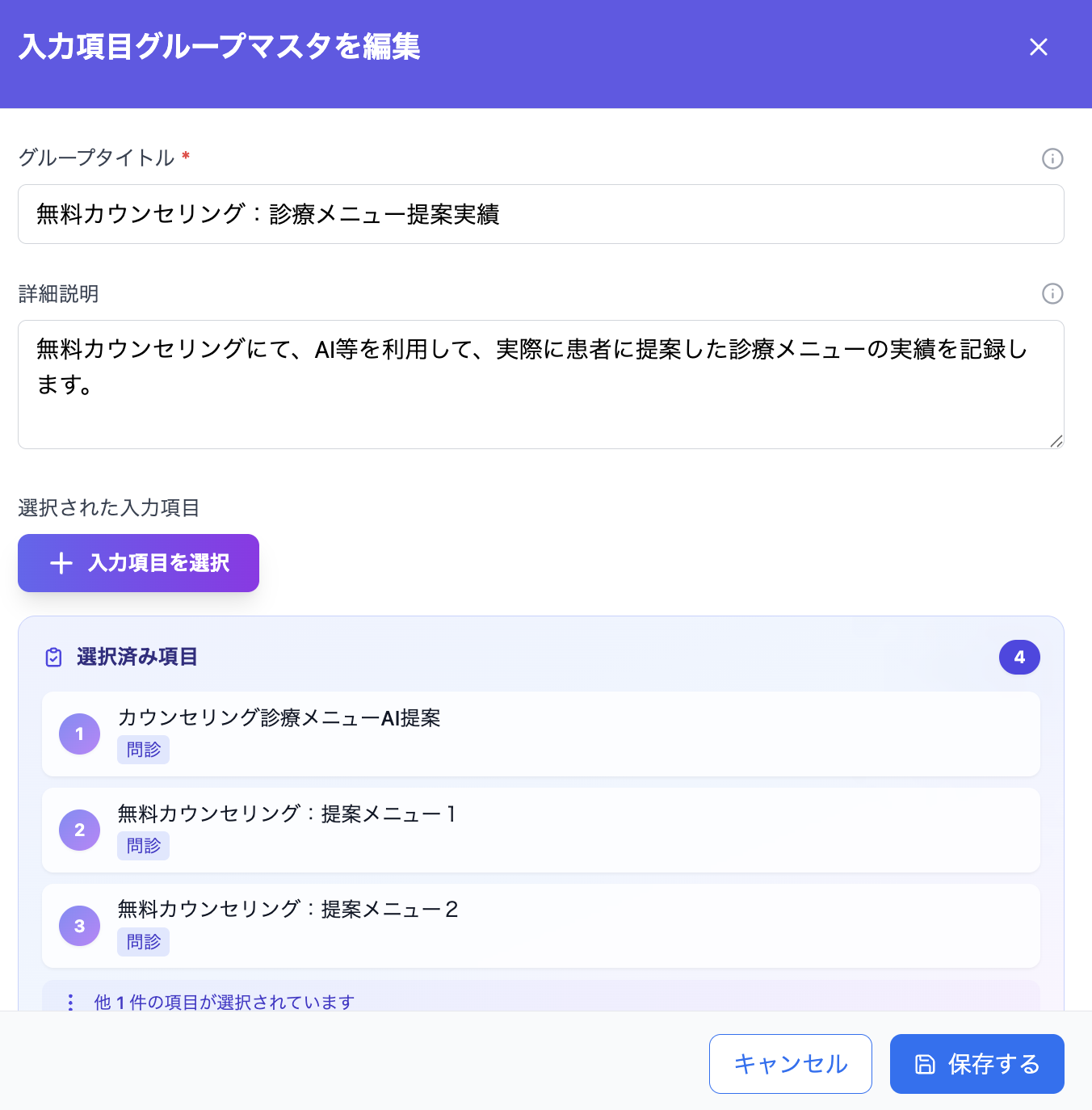Select item 無料カウンセリング：提案メニュー１
1092x1110 pixels.
click(x=541, y=830)
